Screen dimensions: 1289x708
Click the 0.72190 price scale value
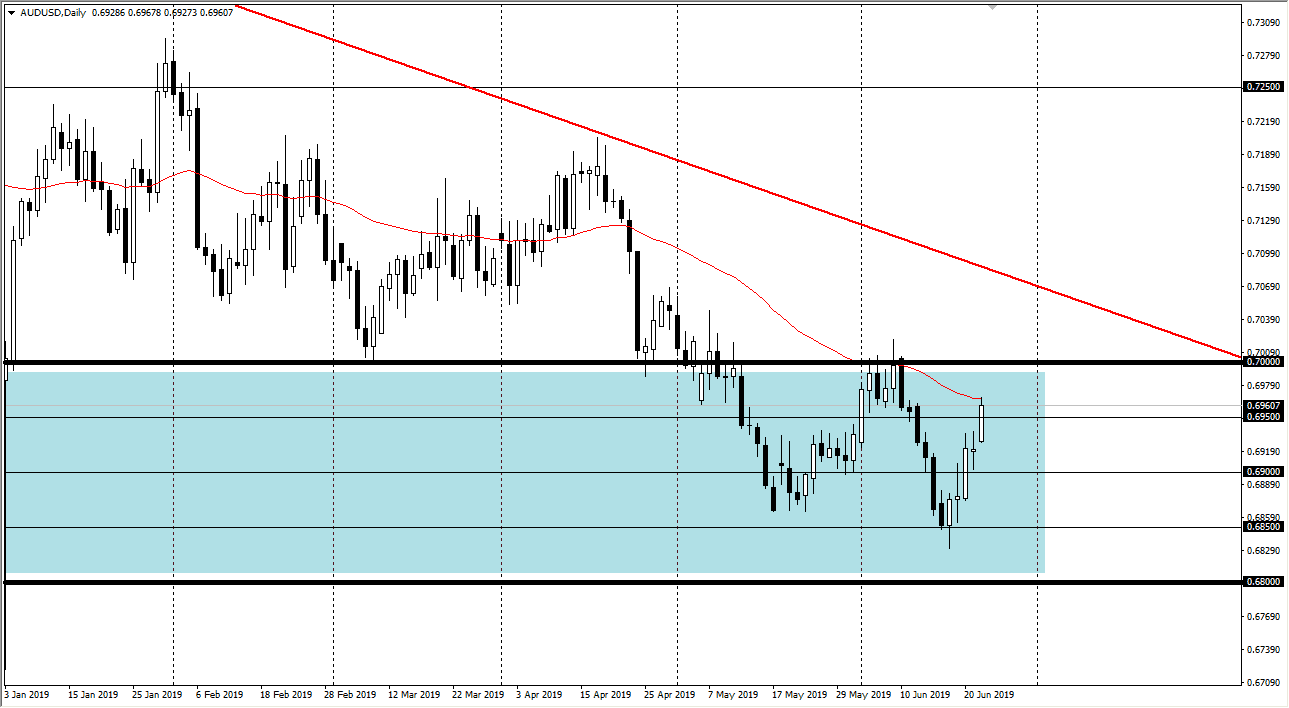coord(1264,121)
